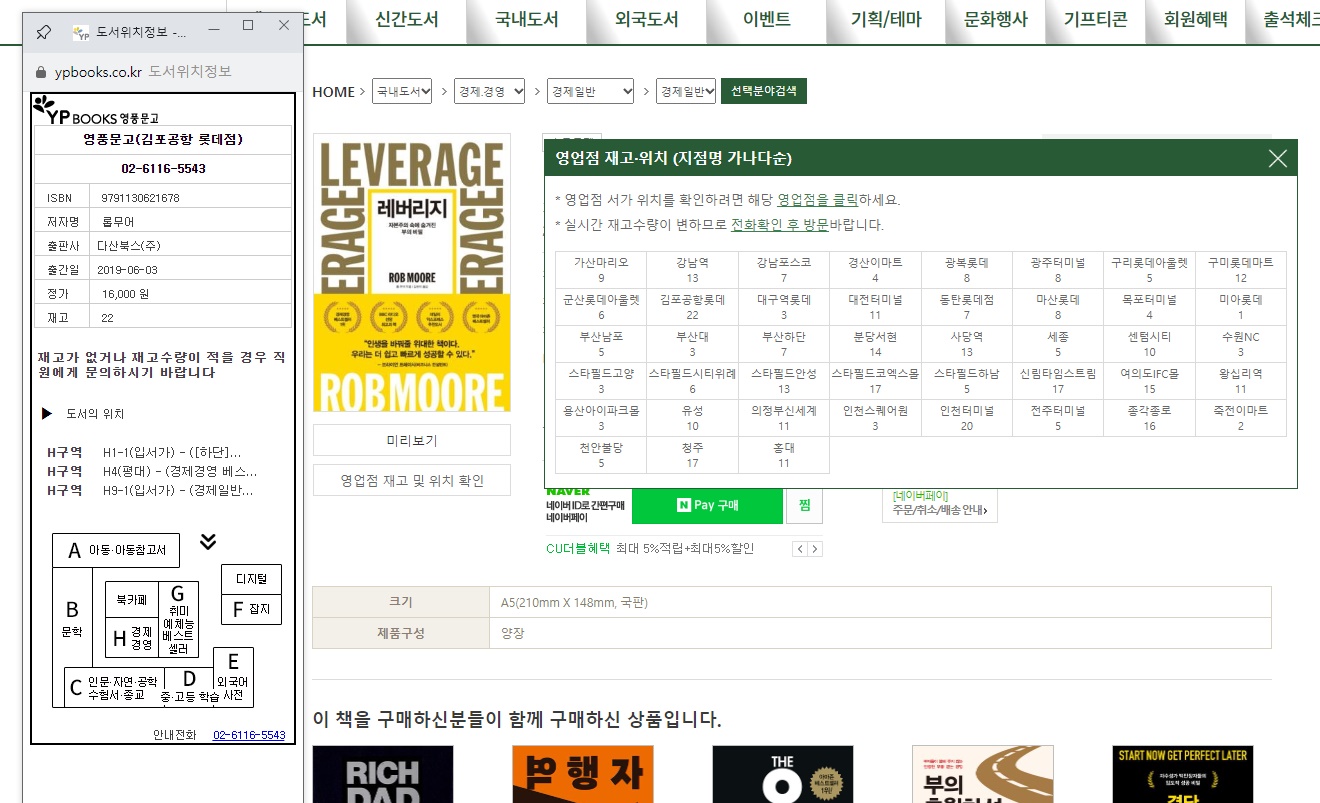
Task: Select the 강남포스코 branch cell
Action: tap(784, 270)
